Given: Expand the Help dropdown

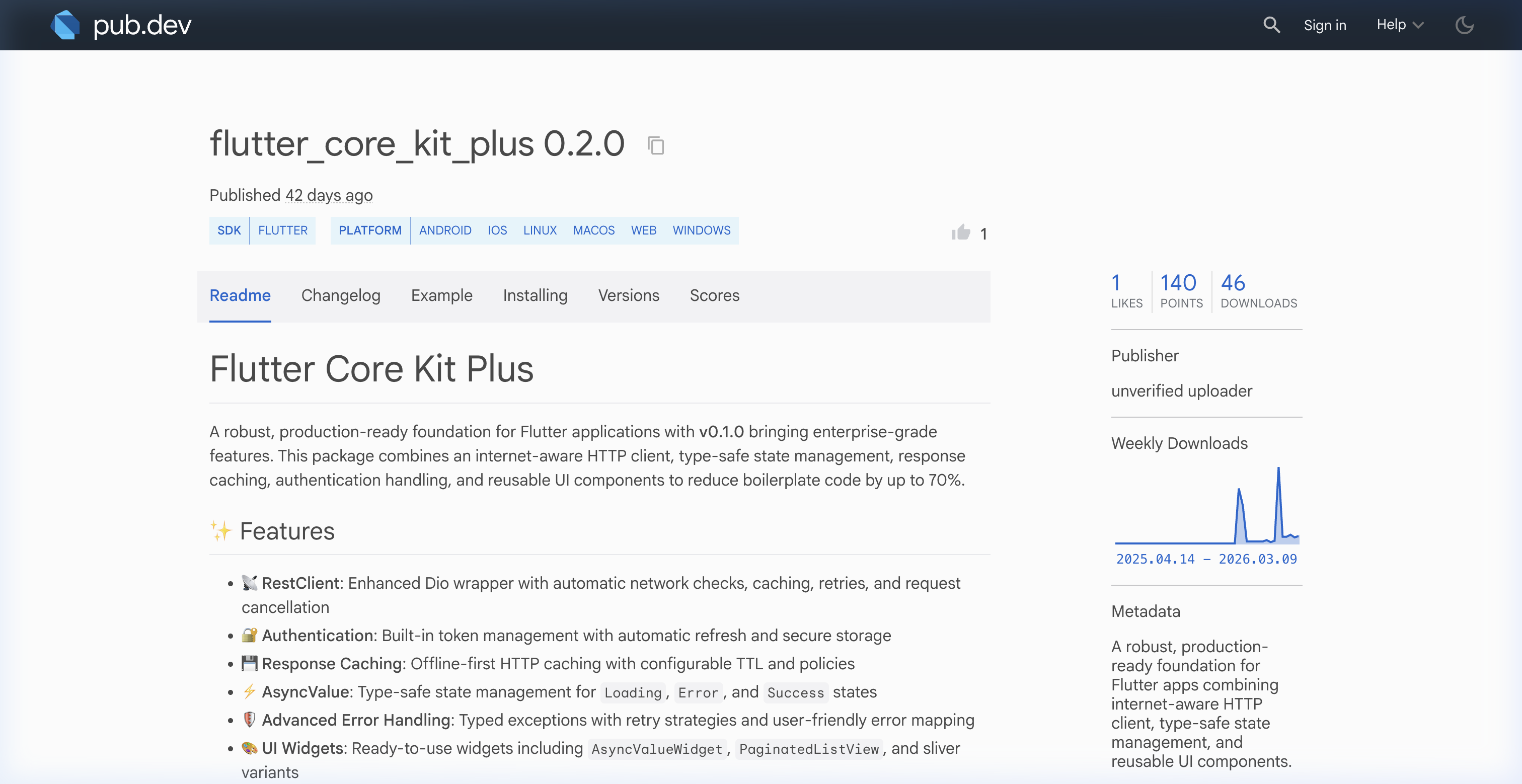Looking at the screenshot, I should 1399,25.
